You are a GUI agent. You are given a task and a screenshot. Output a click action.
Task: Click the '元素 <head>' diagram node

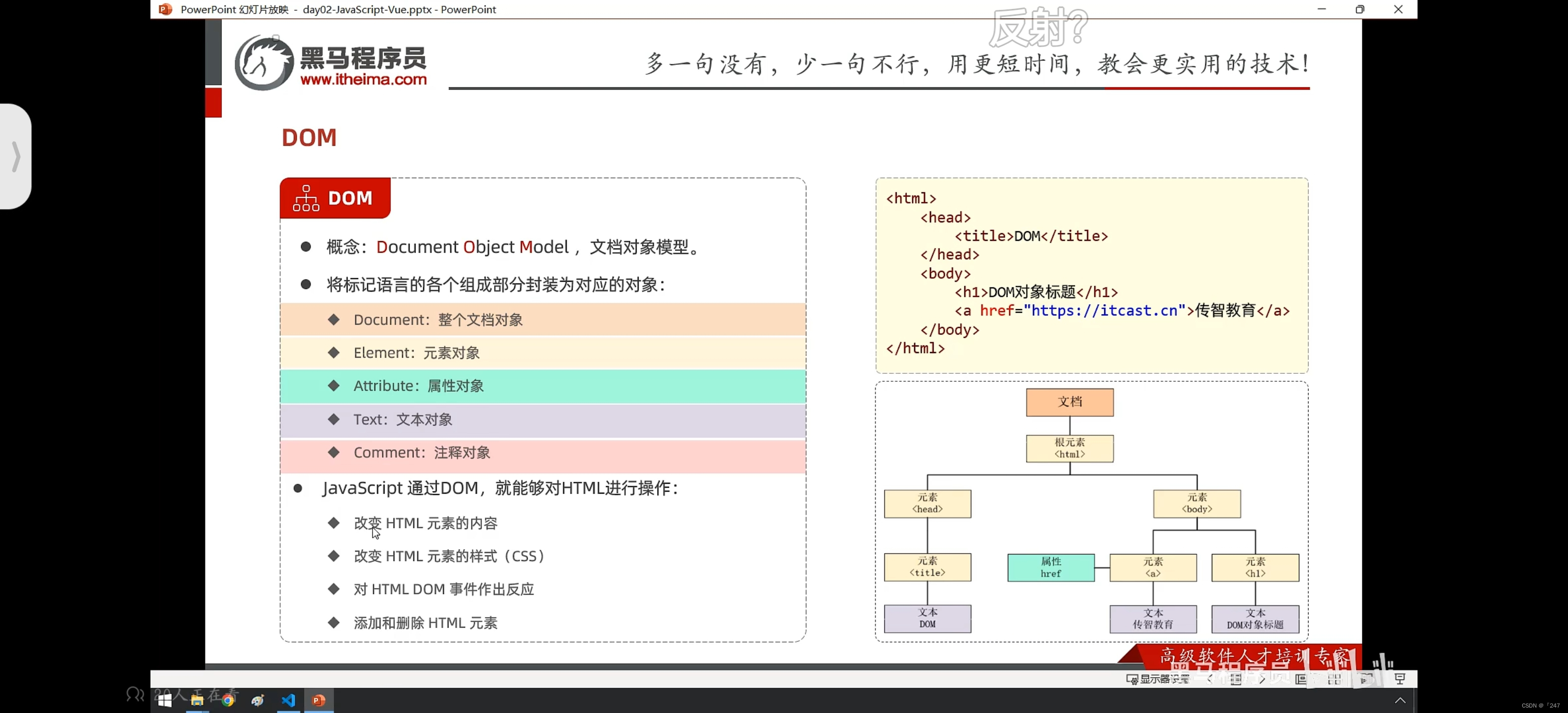(927, 504)
